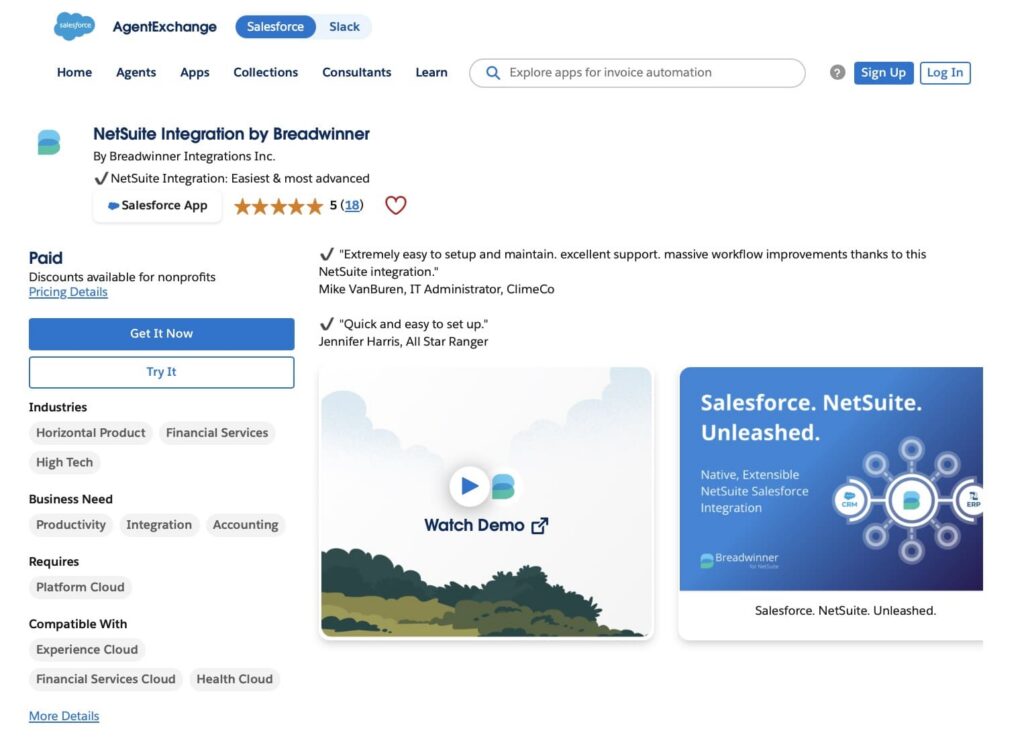Click the Salesforce cloud logo

tap(74, 26)
